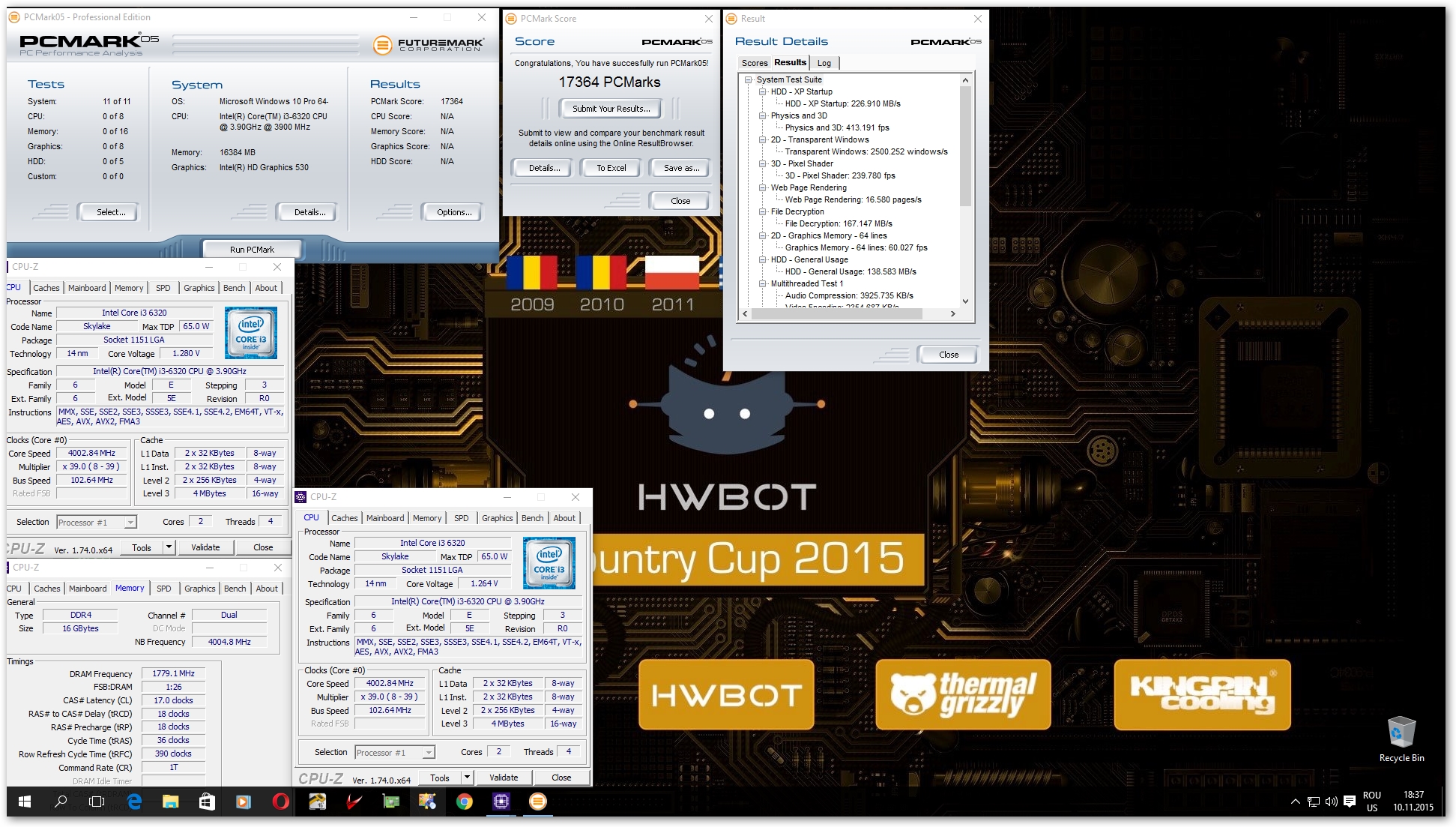Close the Result Details dialog via Close button

click(948, 355)
